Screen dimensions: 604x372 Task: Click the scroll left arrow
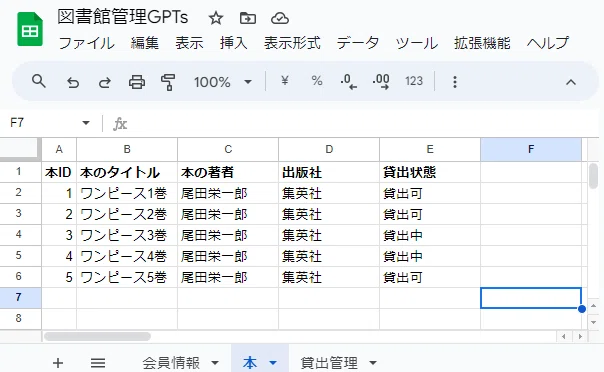click(564, 337)
